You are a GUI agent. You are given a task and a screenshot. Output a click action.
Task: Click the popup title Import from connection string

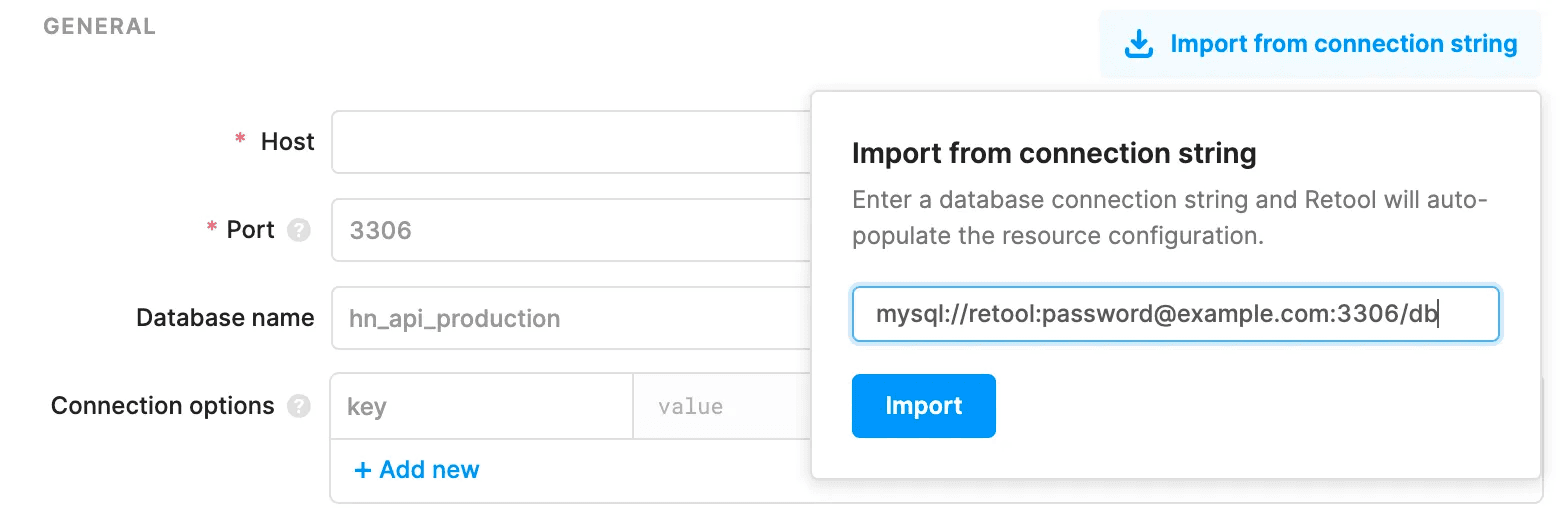coord(1054,154)
